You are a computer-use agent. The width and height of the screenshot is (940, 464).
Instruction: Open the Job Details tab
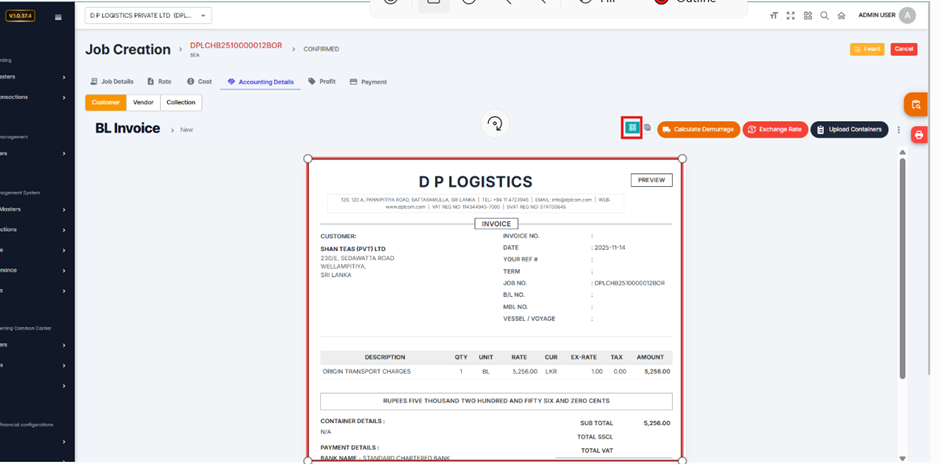(112, 82)
